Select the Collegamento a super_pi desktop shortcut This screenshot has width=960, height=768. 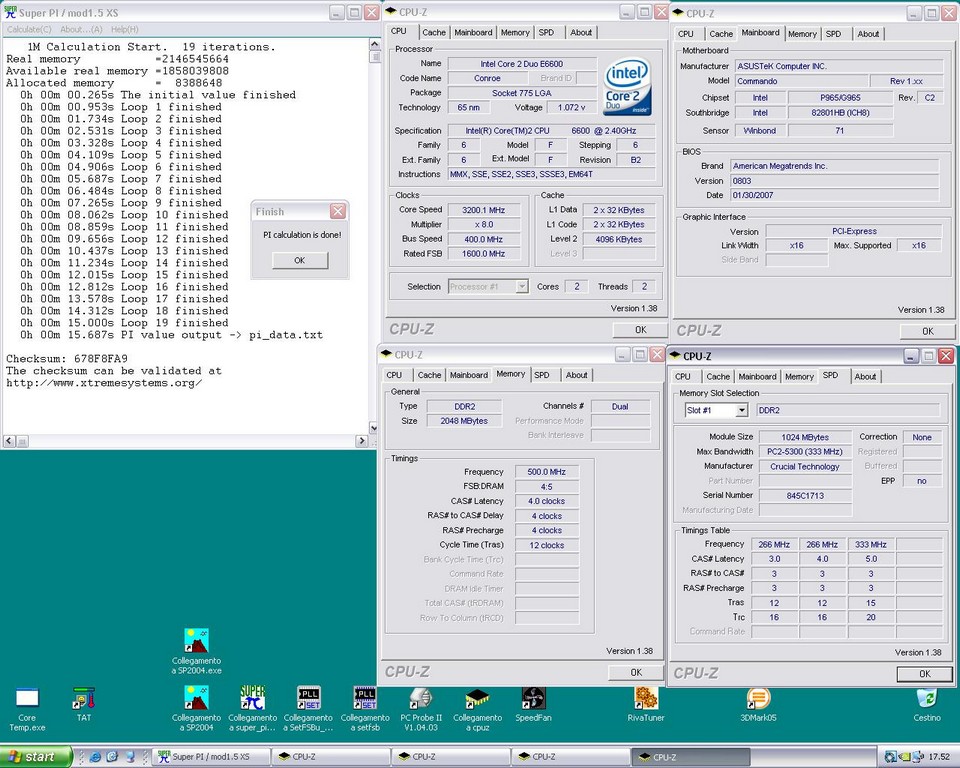[252, 709]
